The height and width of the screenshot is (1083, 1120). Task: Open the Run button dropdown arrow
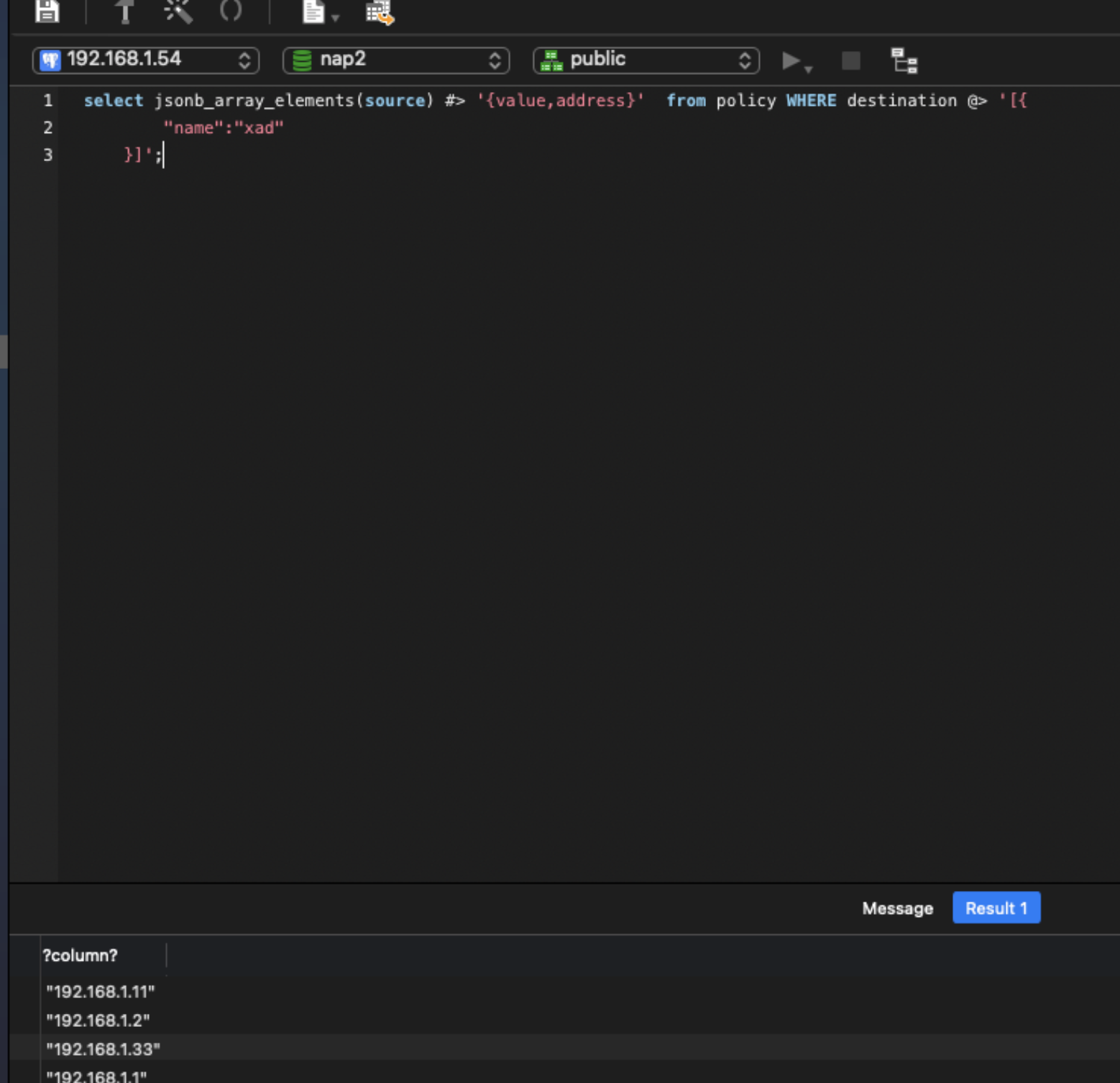tap(809, 69)
